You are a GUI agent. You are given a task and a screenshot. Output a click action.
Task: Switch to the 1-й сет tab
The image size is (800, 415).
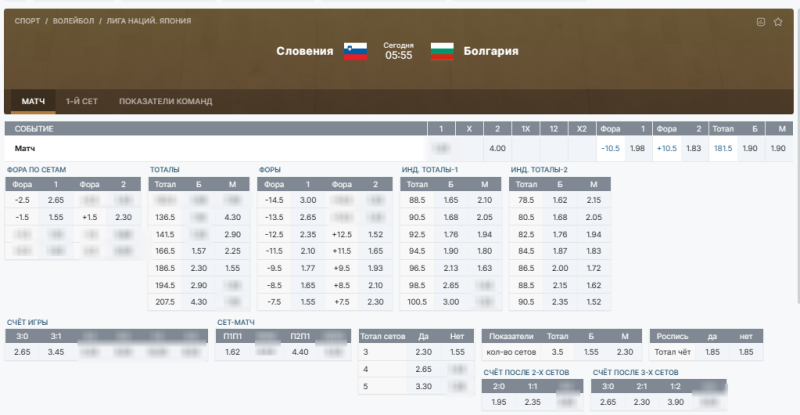(x=81, y=102)
